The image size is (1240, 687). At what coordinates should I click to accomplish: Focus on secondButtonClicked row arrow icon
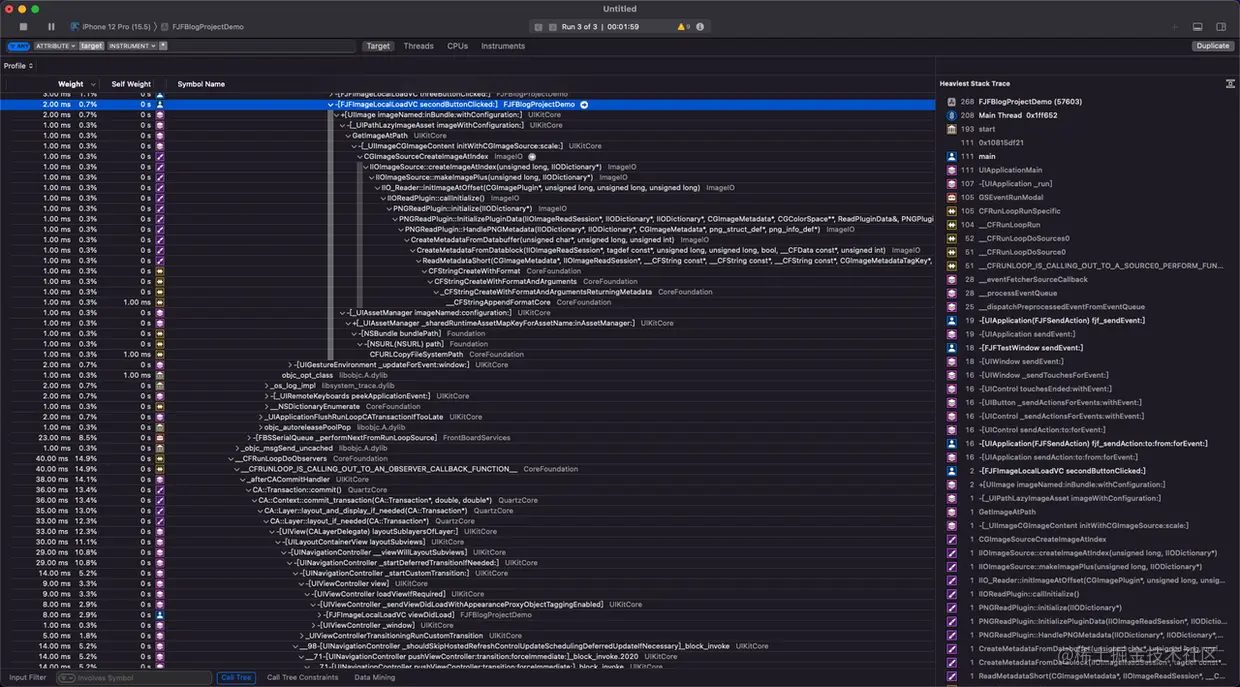[584, 104]
